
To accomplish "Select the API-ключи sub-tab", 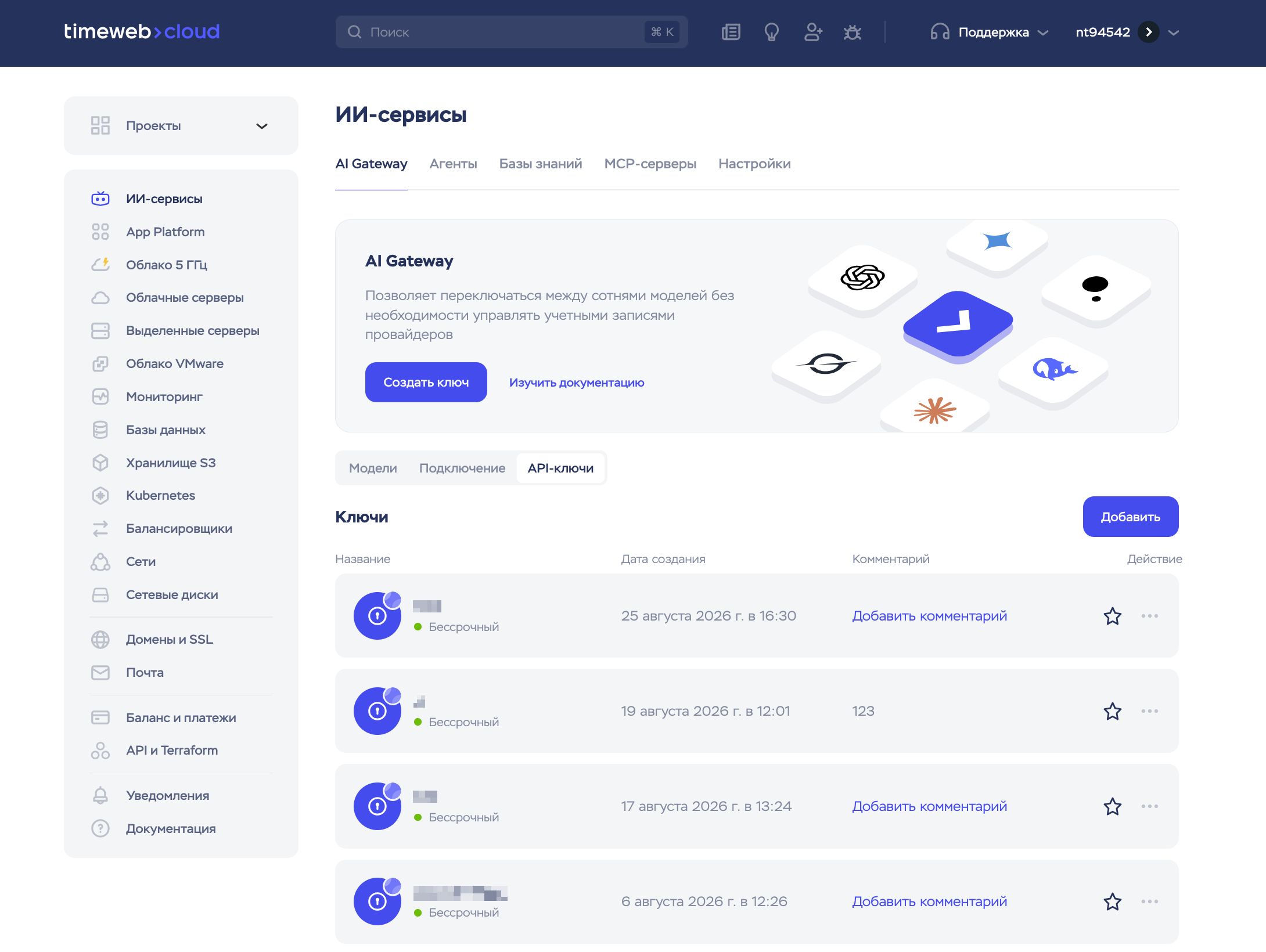I will click(560, 468).
